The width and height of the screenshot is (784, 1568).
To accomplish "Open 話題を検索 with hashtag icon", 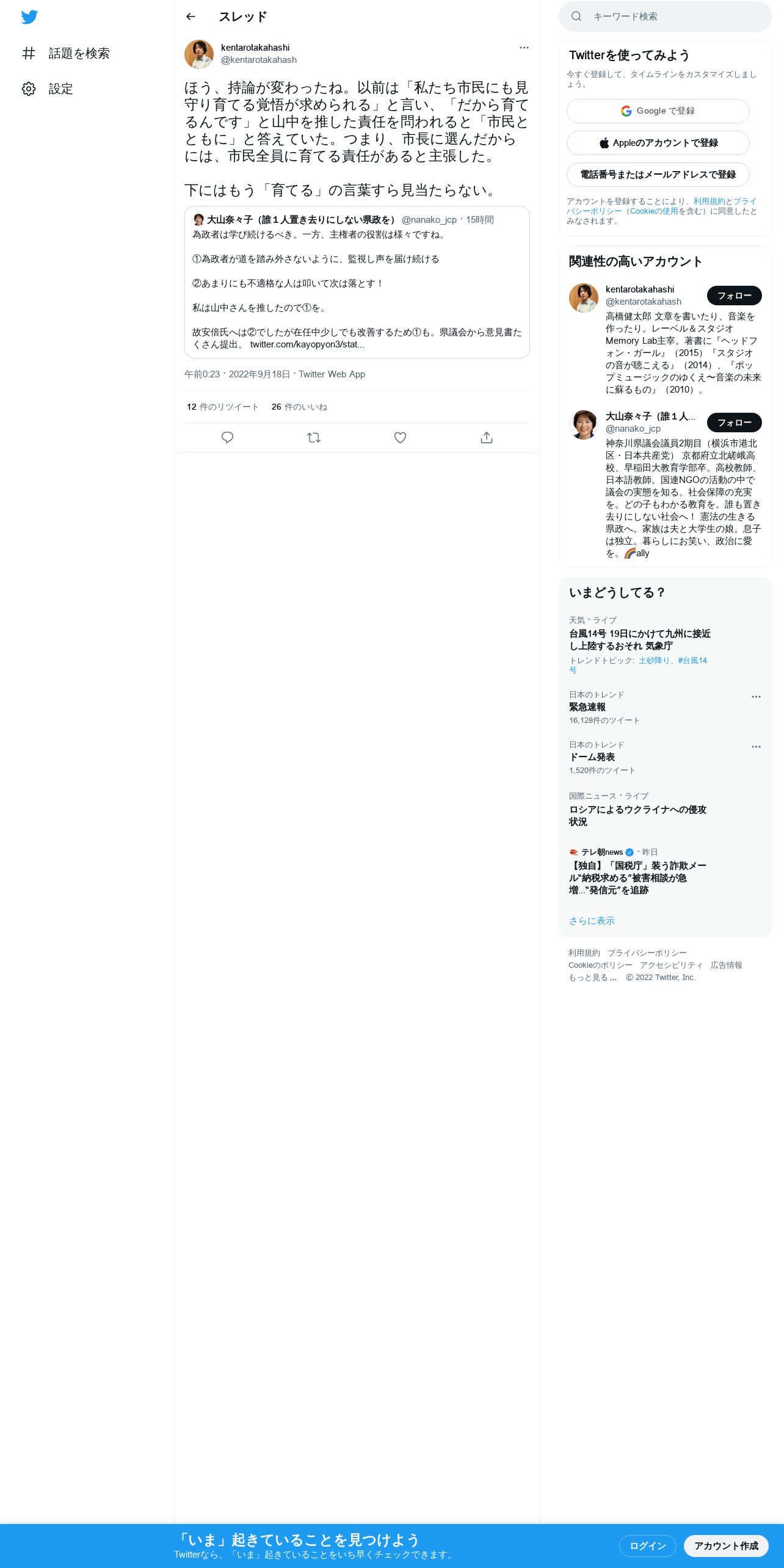I will [x=66, y=54].
